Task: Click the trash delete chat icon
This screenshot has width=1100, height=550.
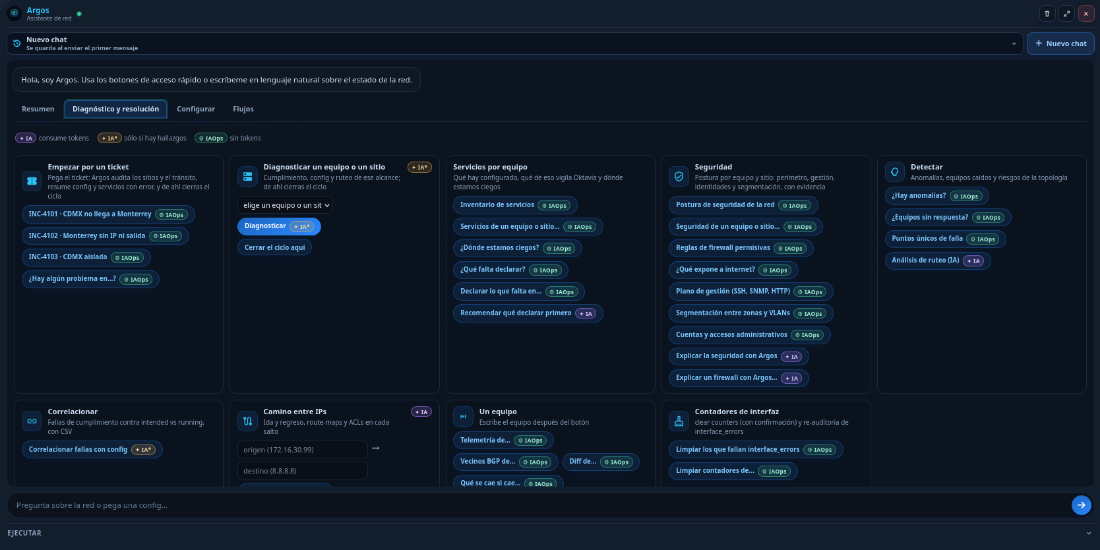Action: (1047, 14)
